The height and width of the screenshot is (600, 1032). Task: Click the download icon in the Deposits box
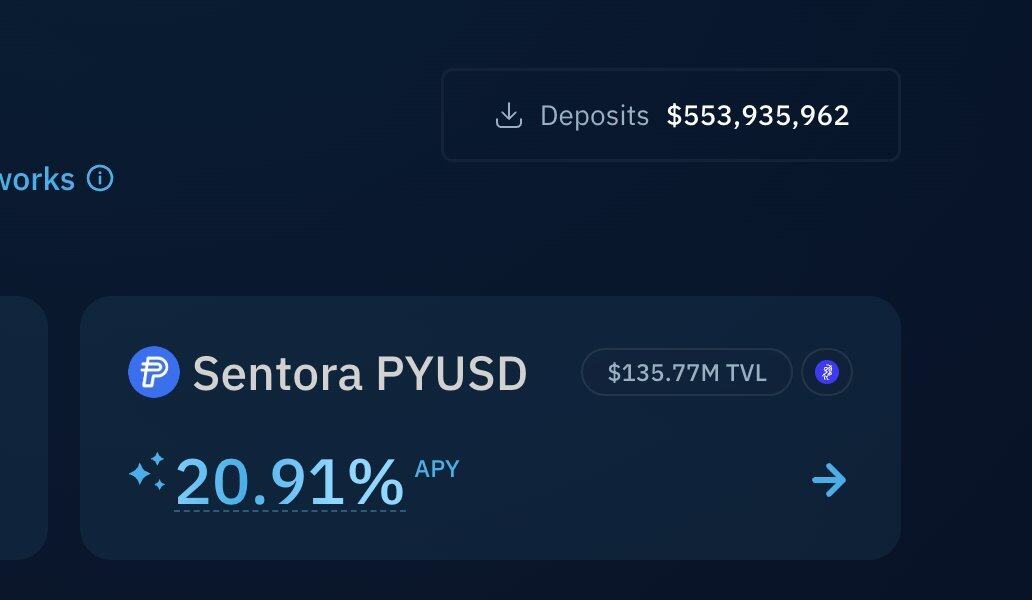509,116
